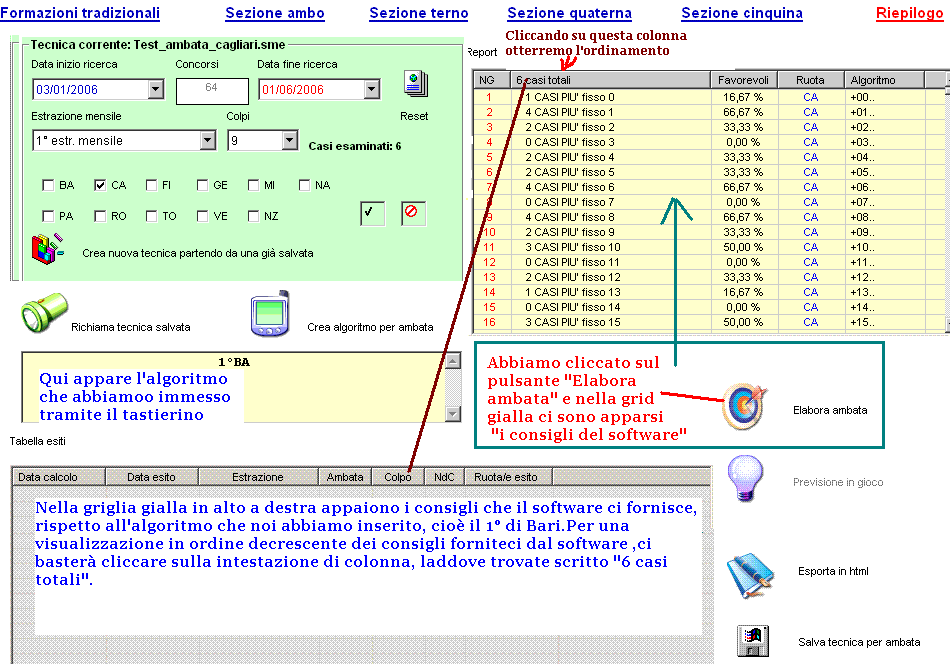Tick the NA wheel checkbox
The width and height of the screenshot is (950, 664).
point(304,185)
